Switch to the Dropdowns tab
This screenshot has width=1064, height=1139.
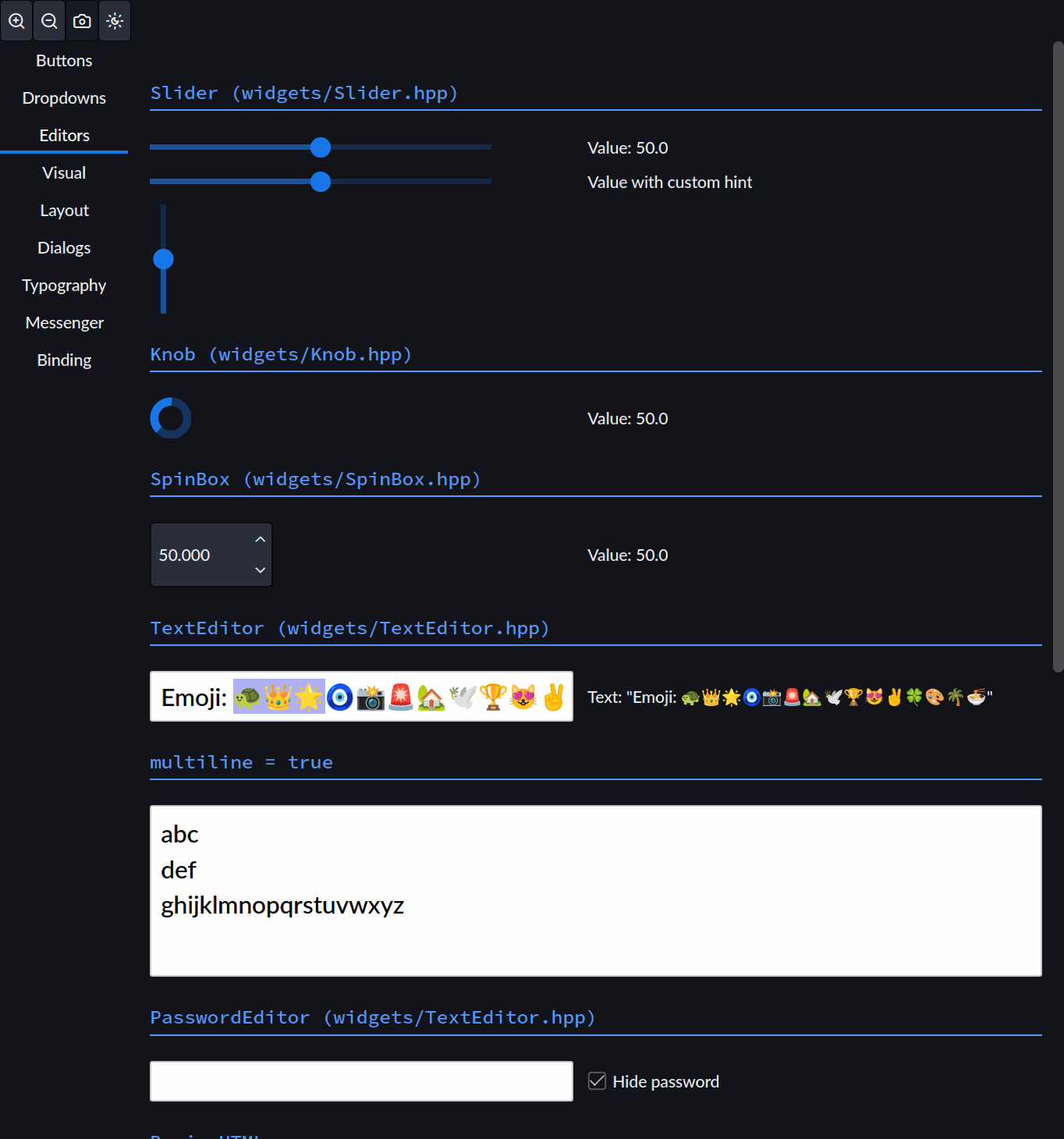pos(64,98)
